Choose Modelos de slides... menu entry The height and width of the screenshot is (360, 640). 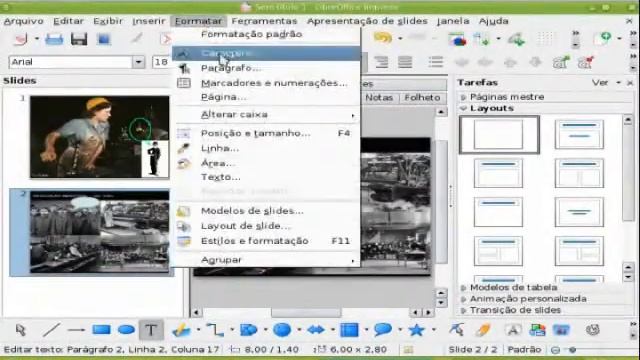click(266, 211)
